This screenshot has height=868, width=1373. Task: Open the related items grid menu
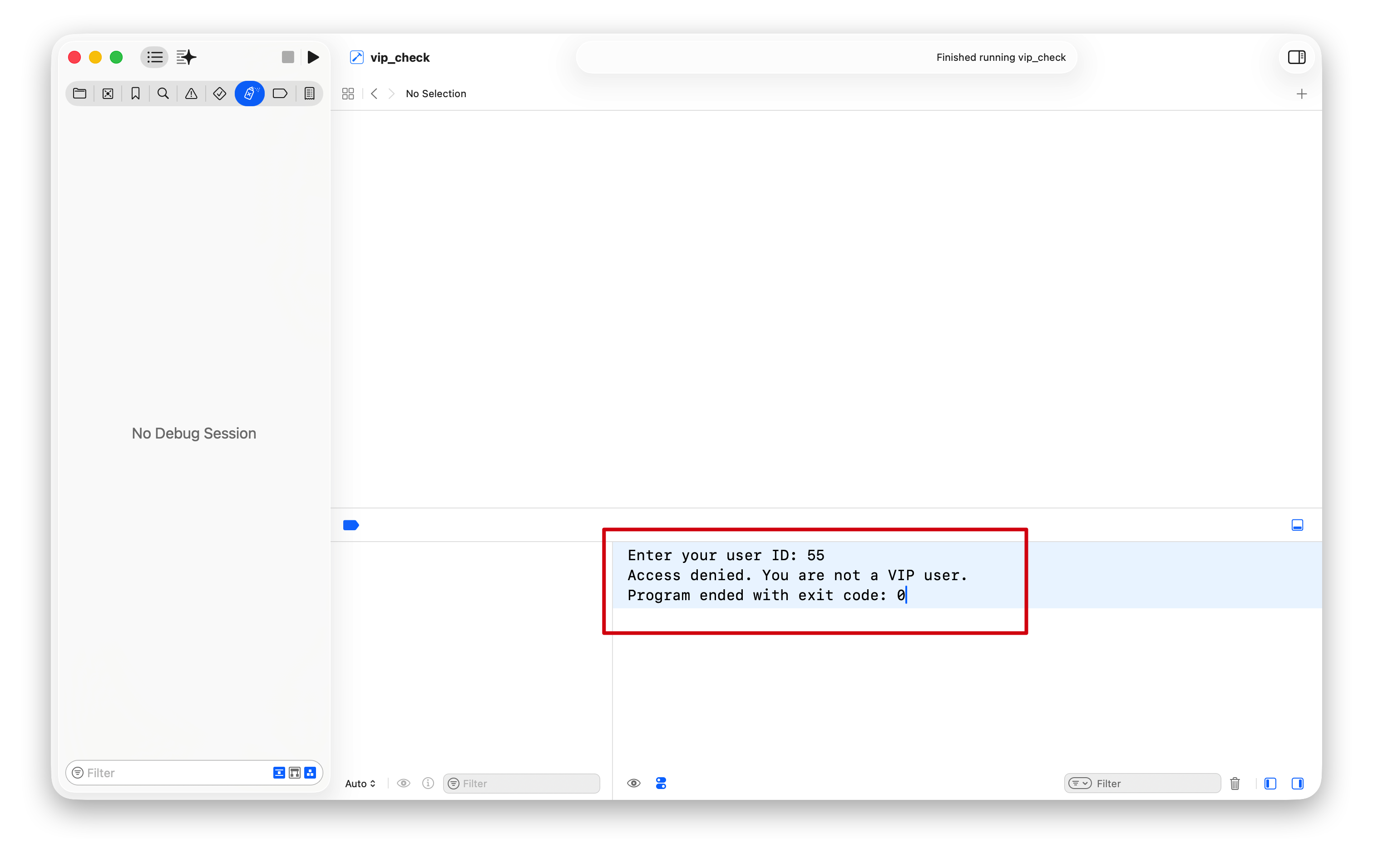point(348,94)
